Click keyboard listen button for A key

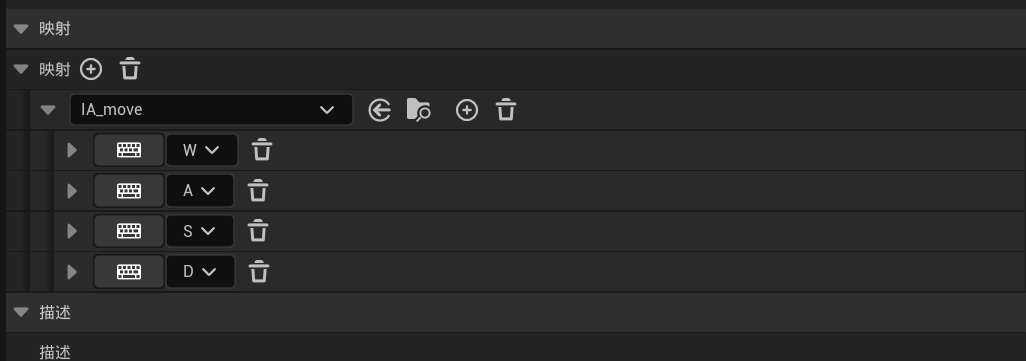129,191
